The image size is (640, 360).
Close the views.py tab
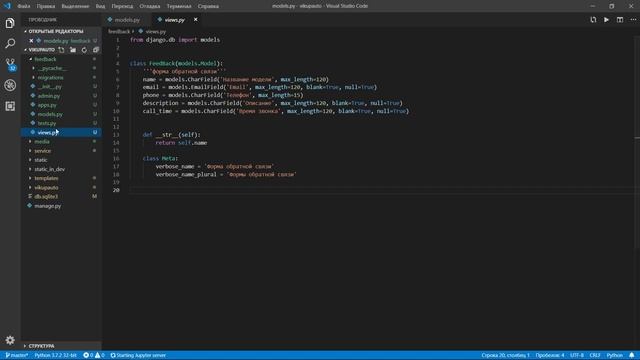[x=196, y=20]
